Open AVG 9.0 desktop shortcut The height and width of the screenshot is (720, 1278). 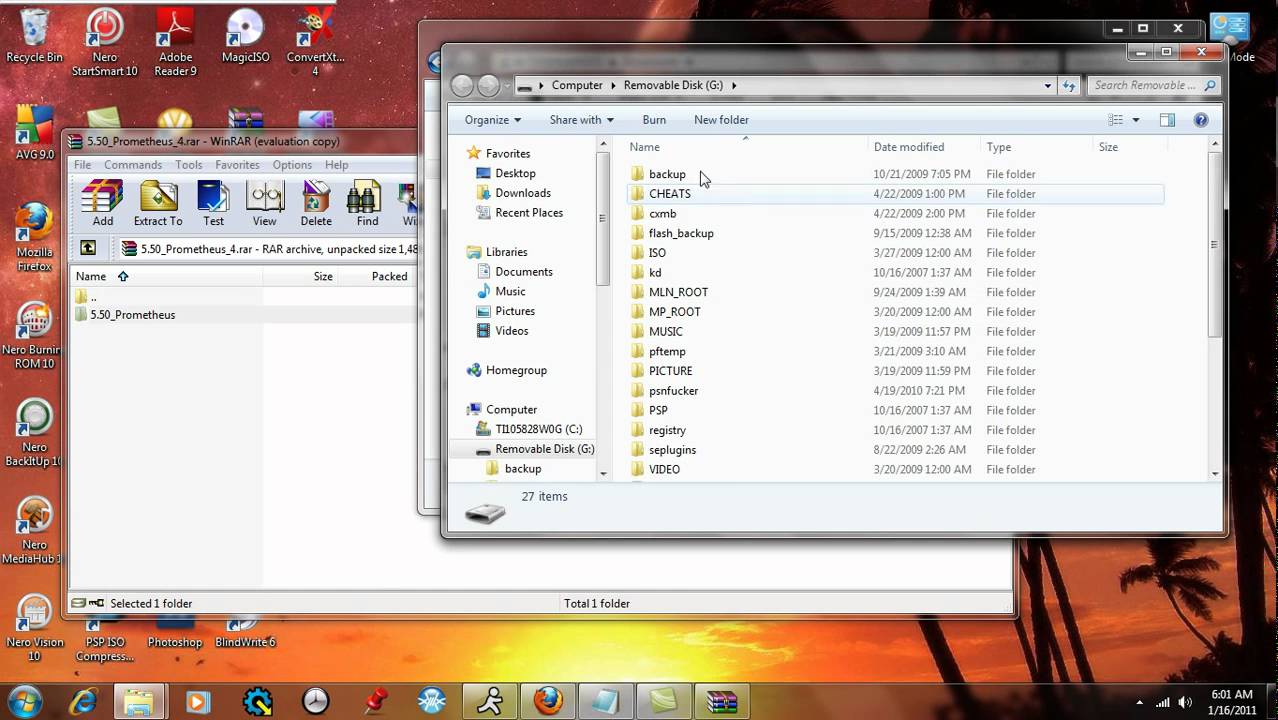34,133
